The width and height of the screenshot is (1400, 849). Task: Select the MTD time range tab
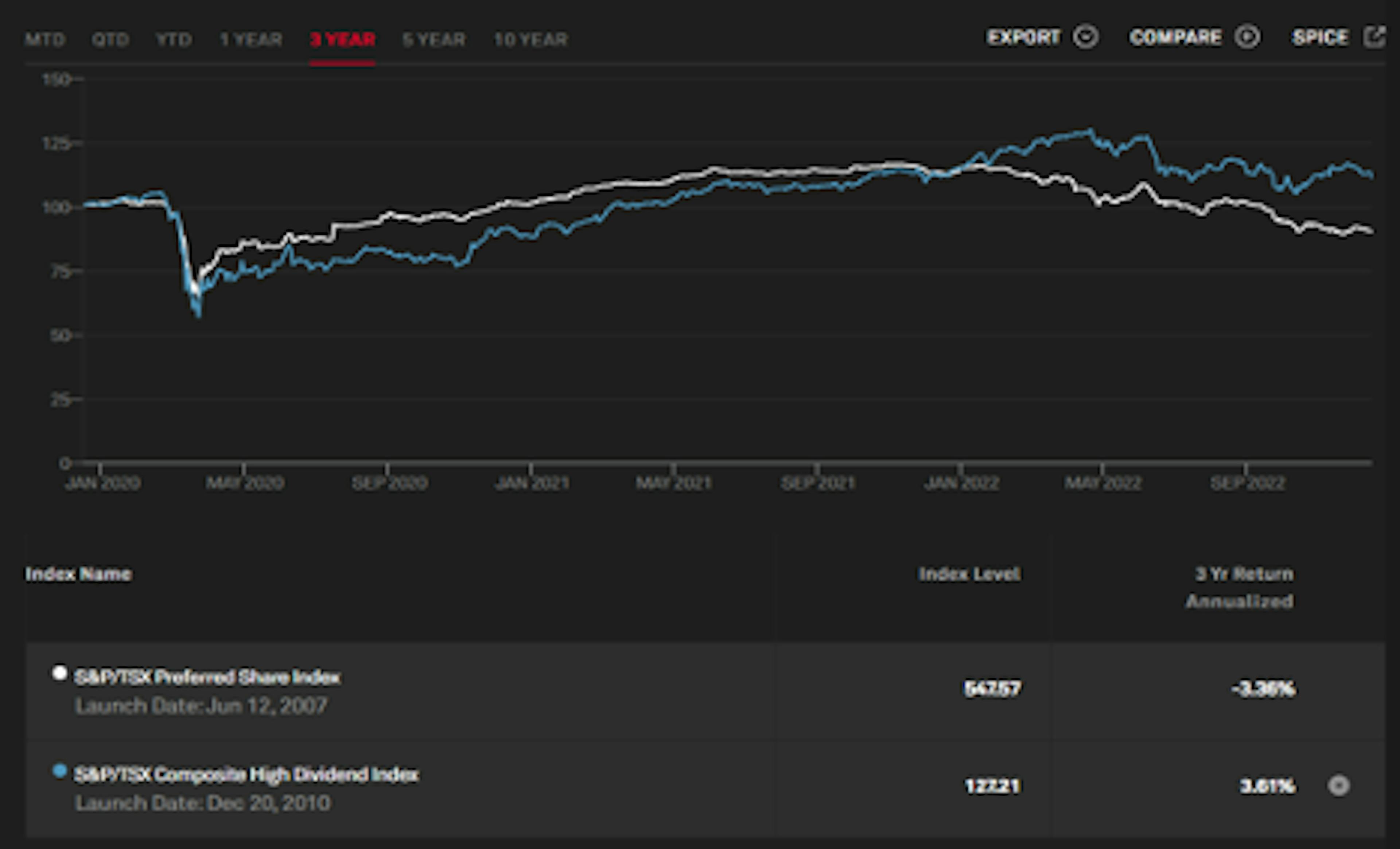(x=45, y=39)
